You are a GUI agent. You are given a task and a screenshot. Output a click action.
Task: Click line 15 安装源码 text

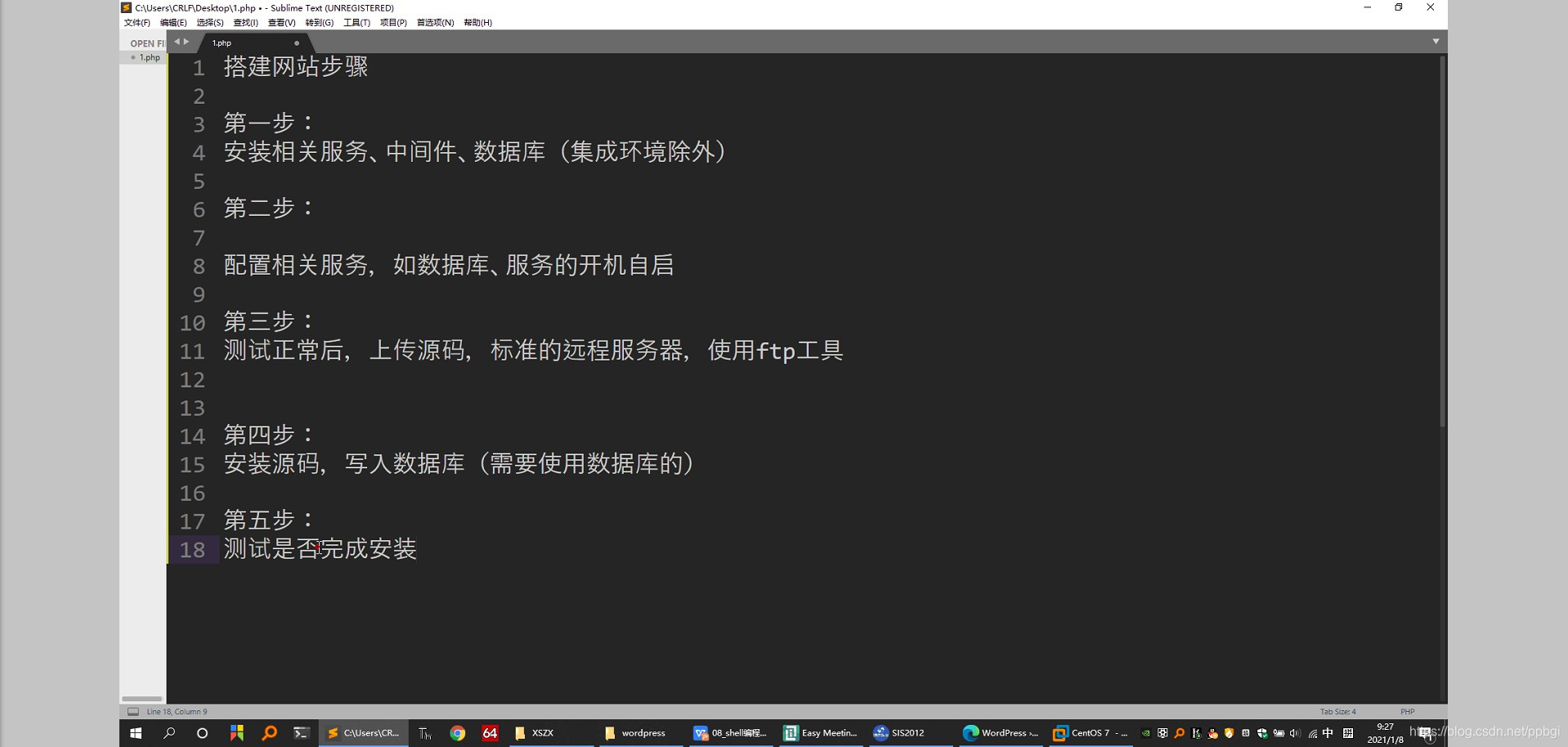coord(459,464)
